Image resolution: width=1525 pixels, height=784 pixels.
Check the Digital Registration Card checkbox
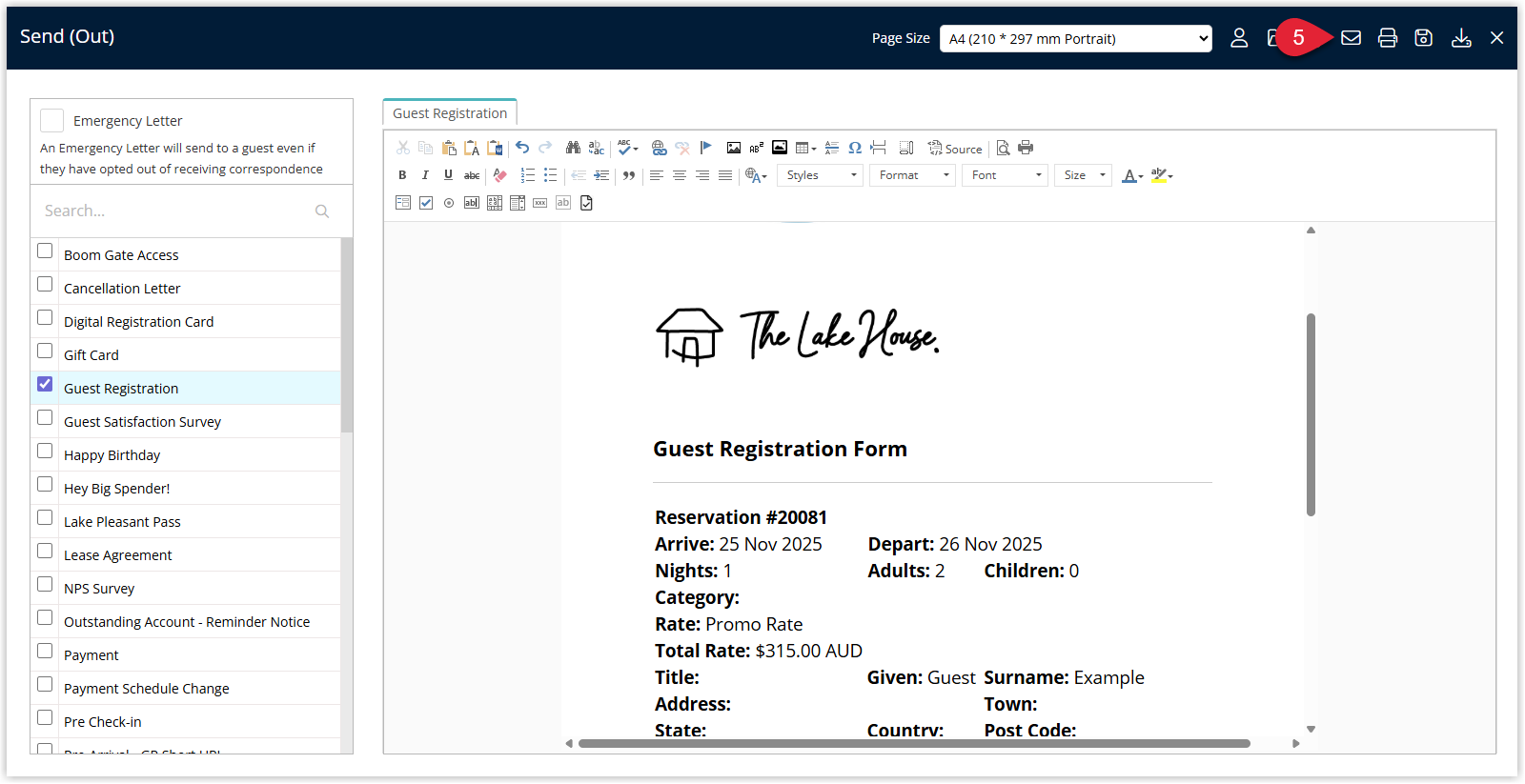point(45,318)
